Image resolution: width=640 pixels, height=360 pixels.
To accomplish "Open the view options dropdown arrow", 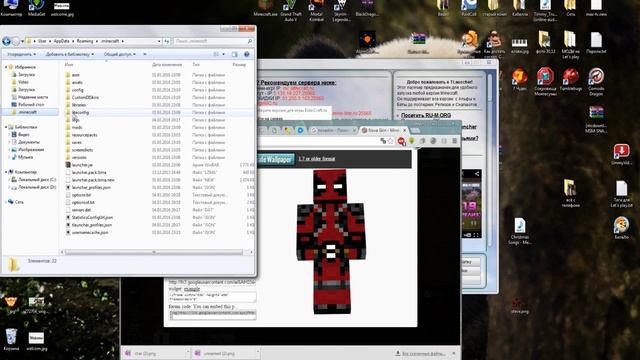I will (x=223, y=54).
